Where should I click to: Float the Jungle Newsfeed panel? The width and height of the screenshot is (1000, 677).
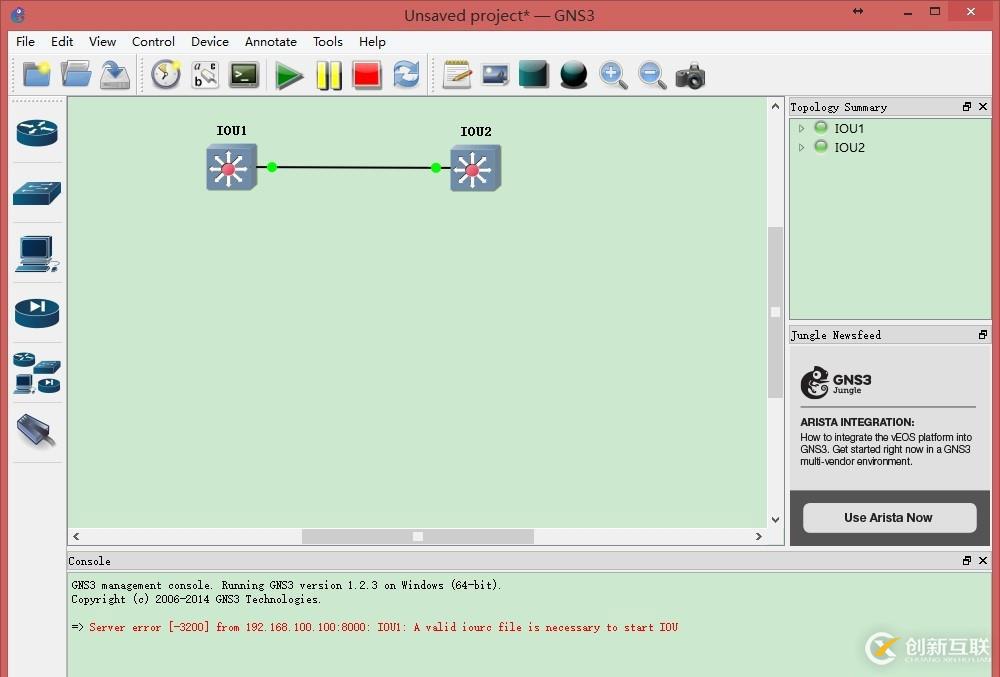983,335
